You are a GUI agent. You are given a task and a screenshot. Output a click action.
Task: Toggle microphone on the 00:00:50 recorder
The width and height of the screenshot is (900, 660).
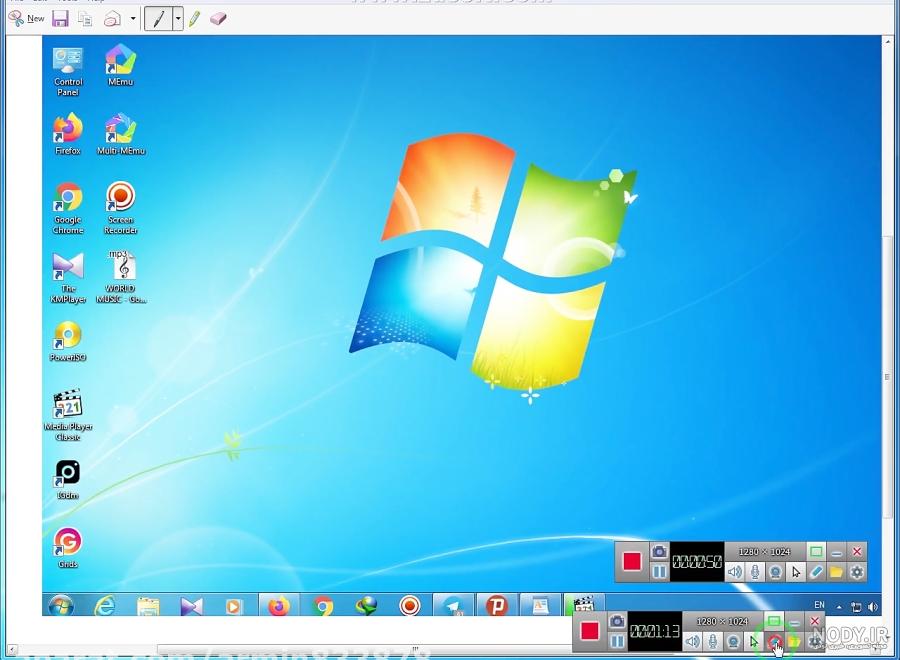755,572
